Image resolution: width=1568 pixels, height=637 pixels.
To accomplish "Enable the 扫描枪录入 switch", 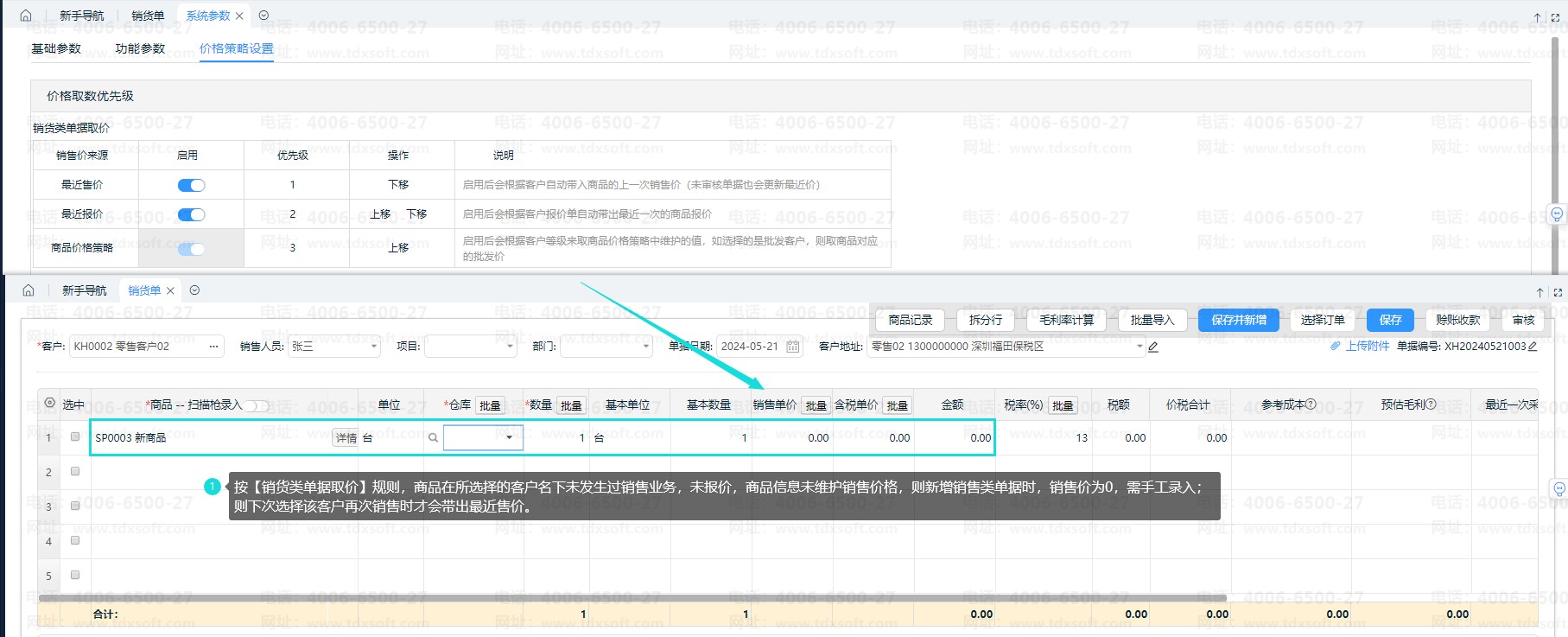I will (257, 405).
